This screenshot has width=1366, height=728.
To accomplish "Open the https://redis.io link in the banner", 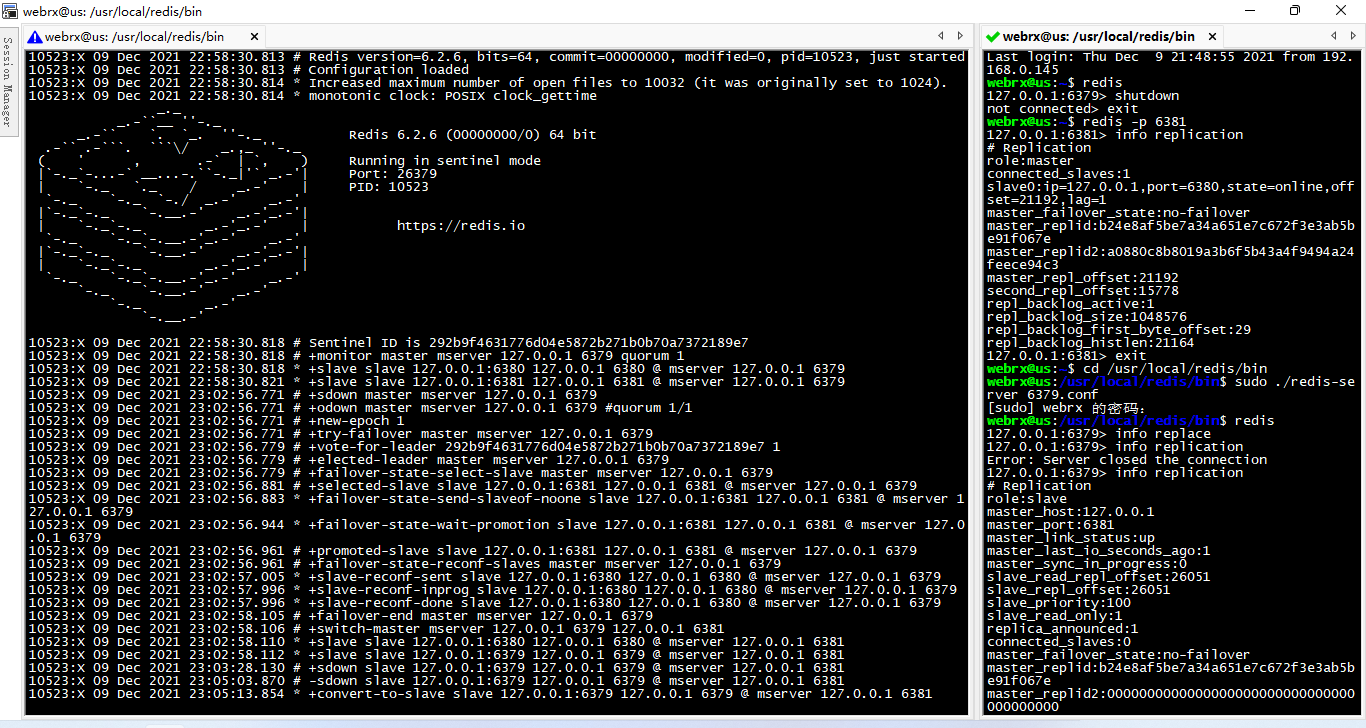I will point(461,226).
